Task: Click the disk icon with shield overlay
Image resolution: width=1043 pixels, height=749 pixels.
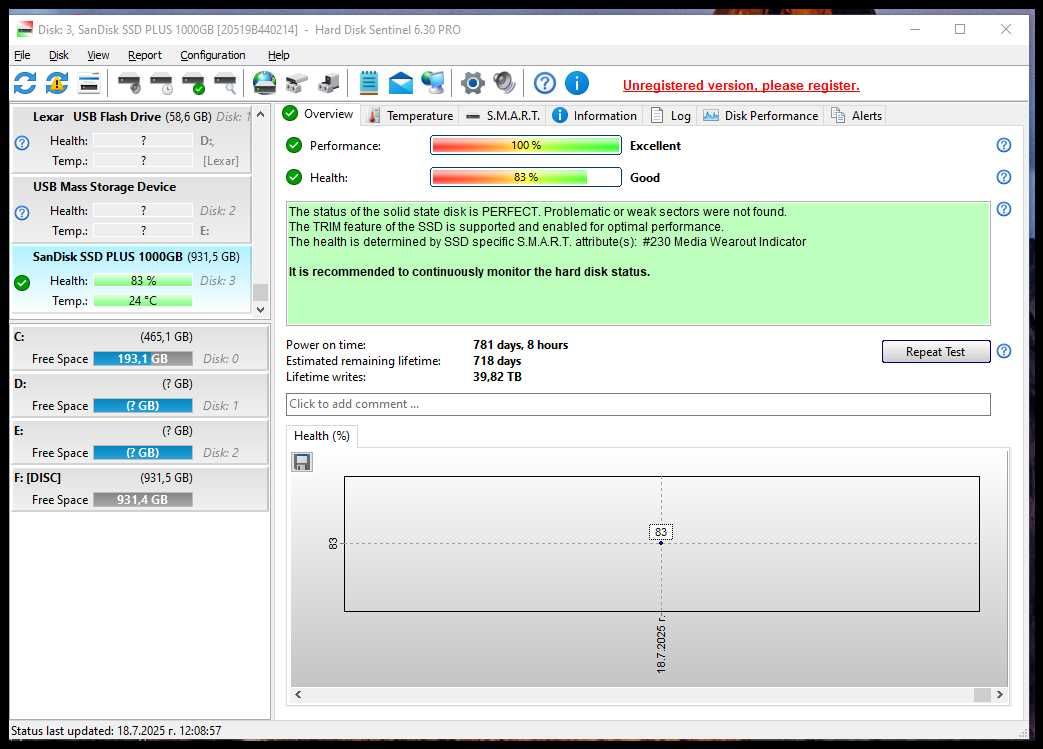Action: click(x=129, y=83)
